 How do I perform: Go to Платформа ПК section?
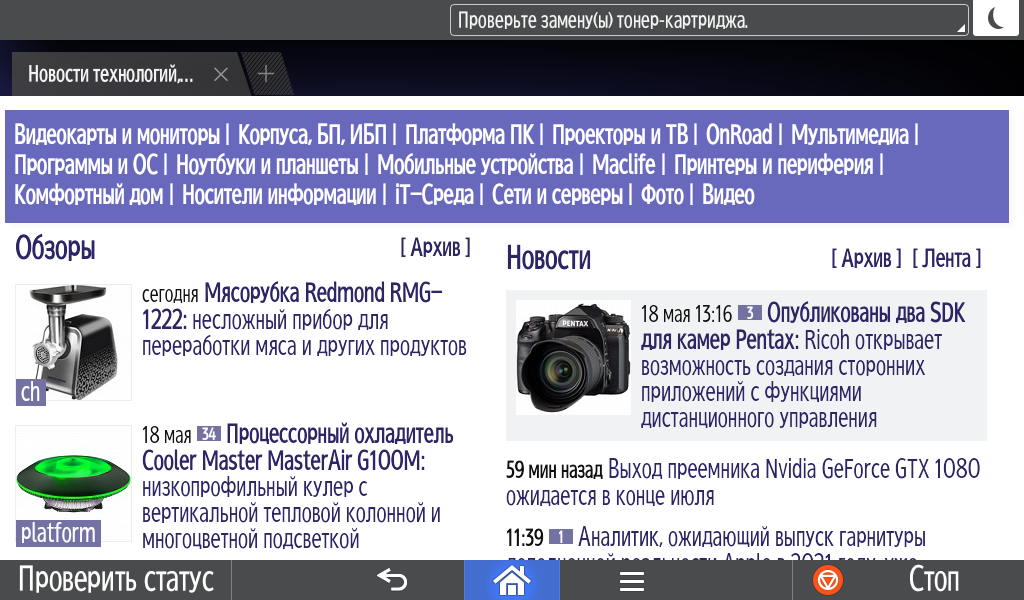click(470, 135)
